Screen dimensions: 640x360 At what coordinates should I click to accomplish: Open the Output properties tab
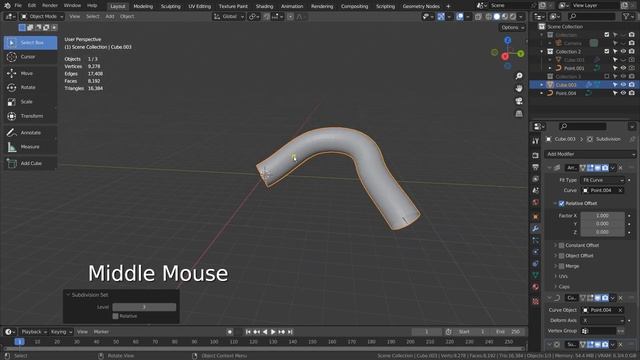[x=536, y=167]
